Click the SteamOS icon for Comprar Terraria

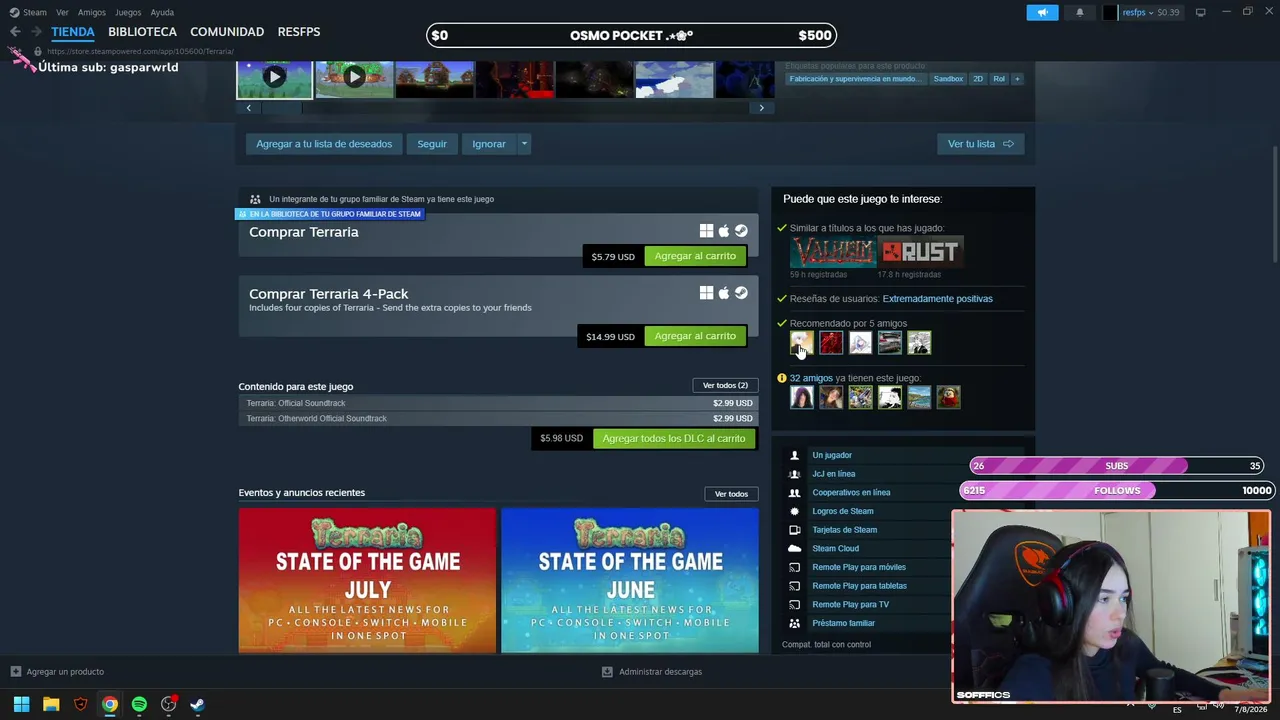tap(741, 231)
